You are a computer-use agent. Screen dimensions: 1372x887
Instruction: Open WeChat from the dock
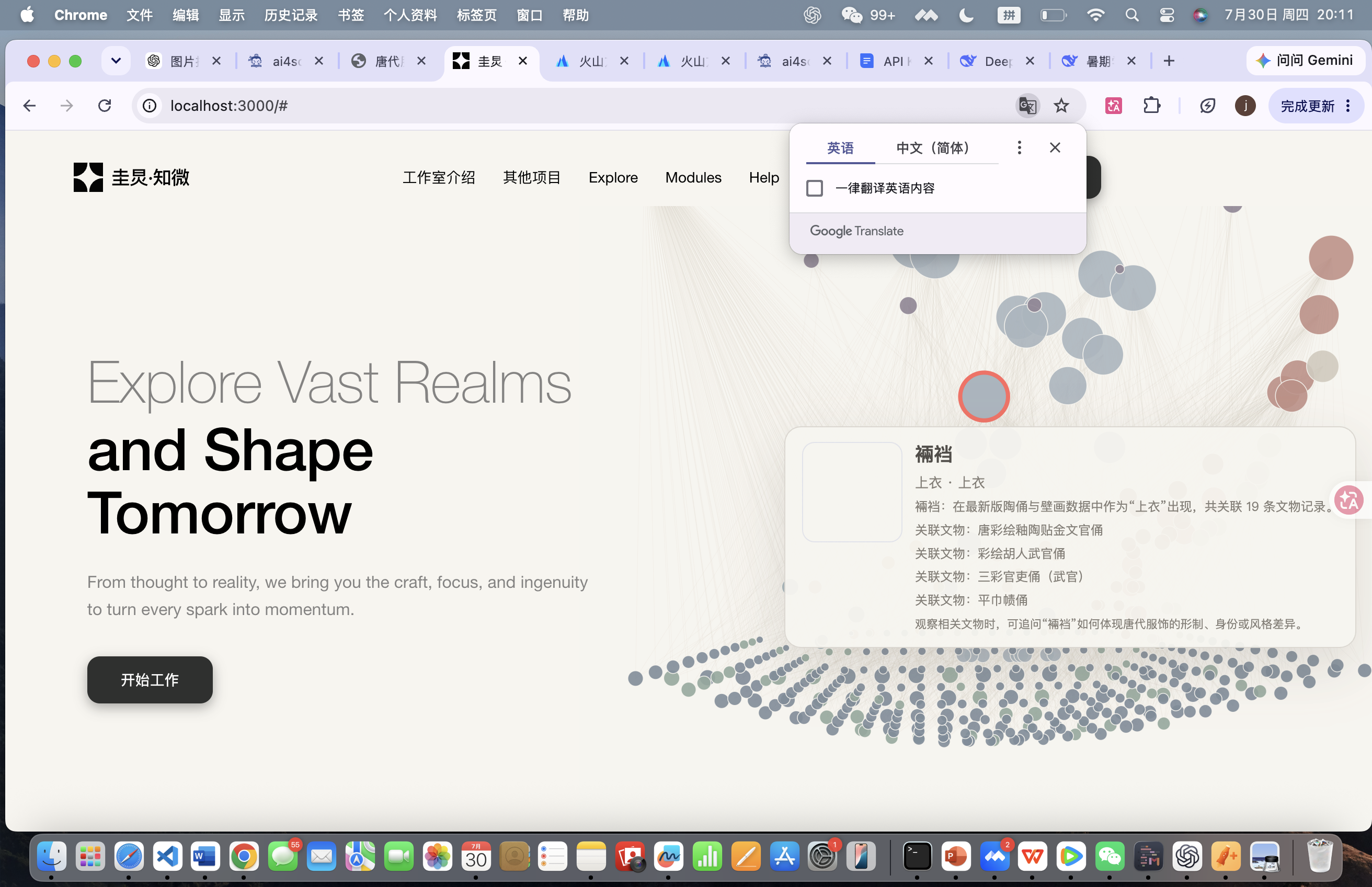point(1110,857)
